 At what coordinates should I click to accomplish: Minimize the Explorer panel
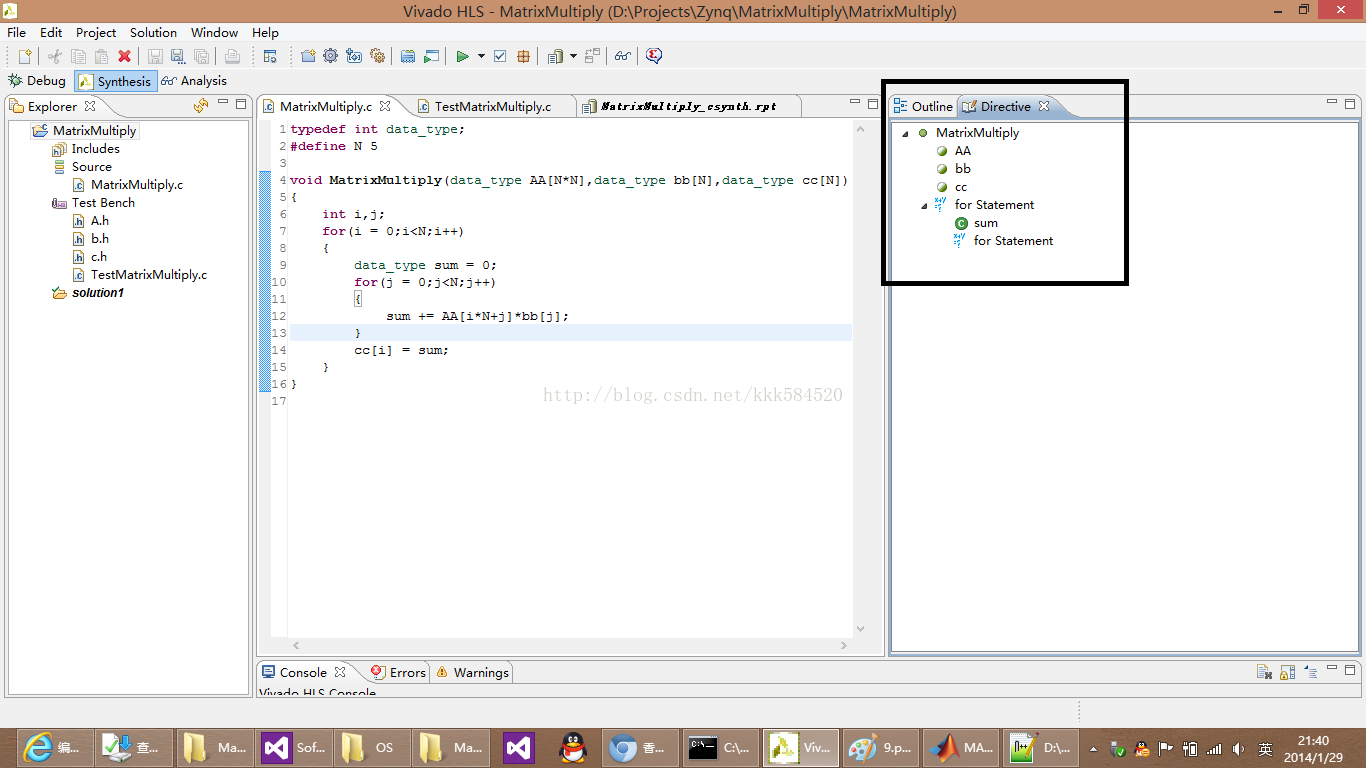pyautogui.click(x=224, y=103)
